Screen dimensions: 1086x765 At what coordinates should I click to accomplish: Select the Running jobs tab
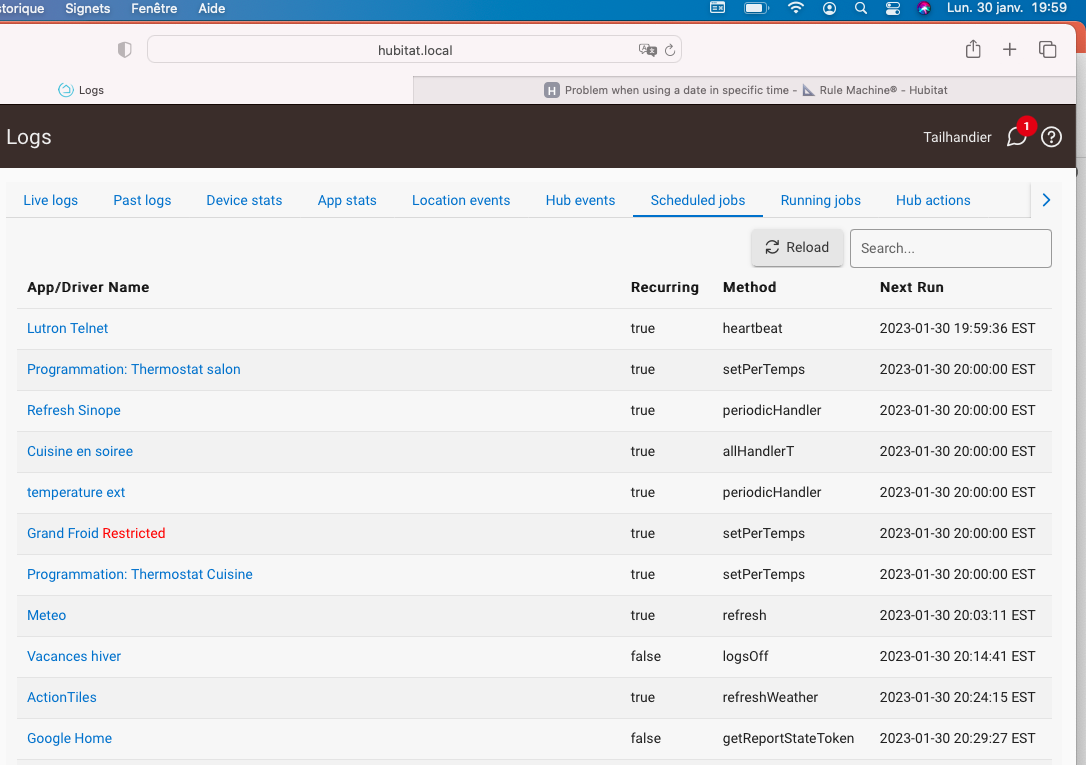point(820,200)
